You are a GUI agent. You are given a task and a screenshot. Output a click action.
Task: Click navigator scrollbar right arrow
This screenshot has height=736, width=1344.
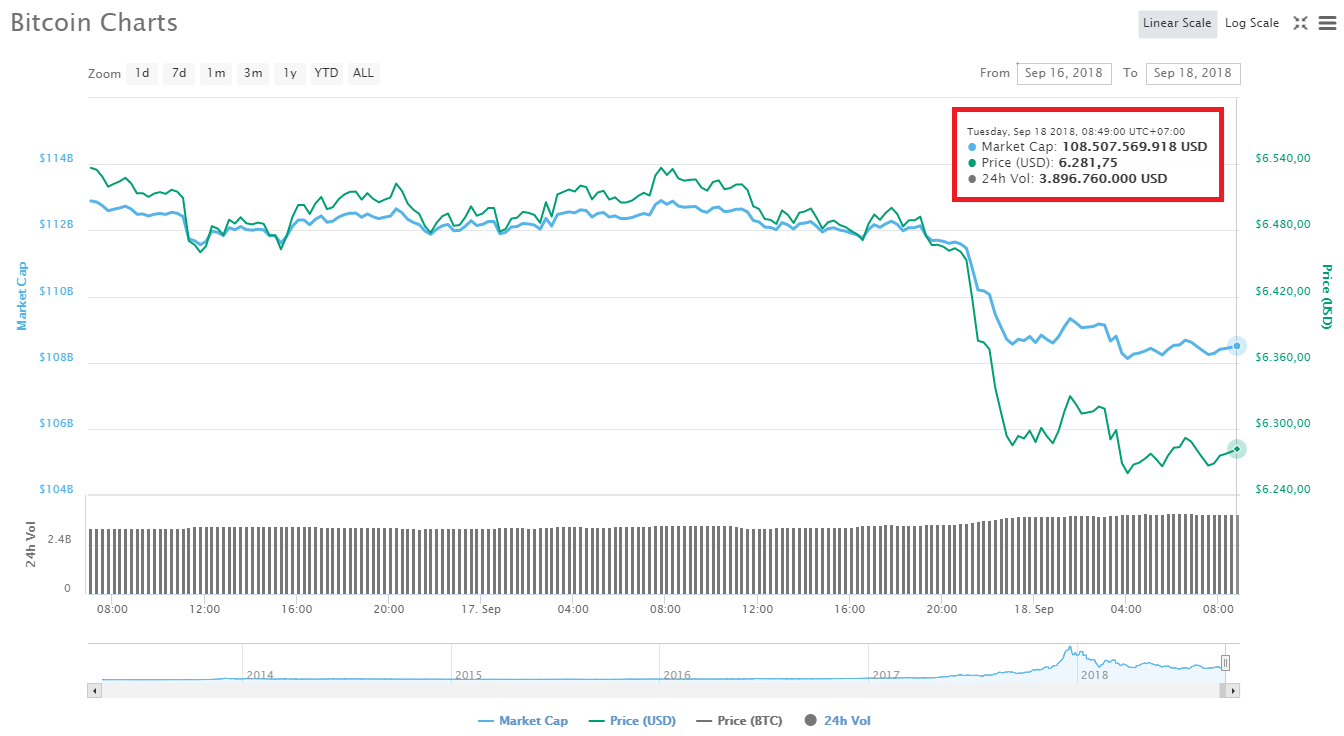tap(1233, 690)
